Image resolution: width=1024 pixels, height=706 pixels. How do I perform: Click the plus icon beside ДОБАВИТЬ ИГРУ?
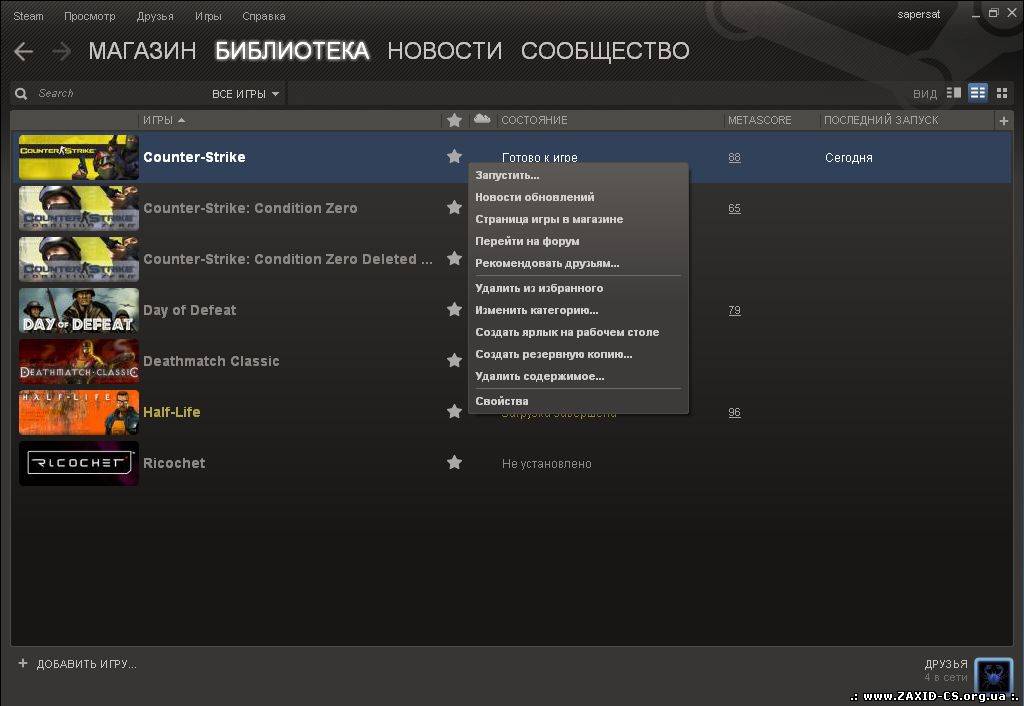(x=23, y=664)
